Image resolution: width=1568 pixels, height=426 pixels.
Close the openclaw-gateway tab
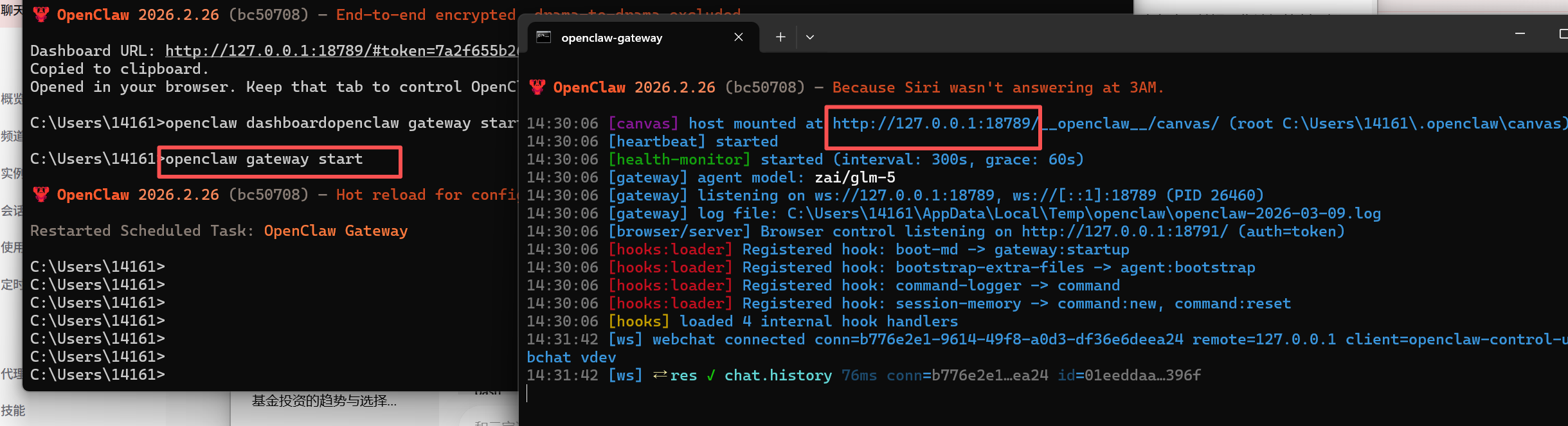pos(739,37)
